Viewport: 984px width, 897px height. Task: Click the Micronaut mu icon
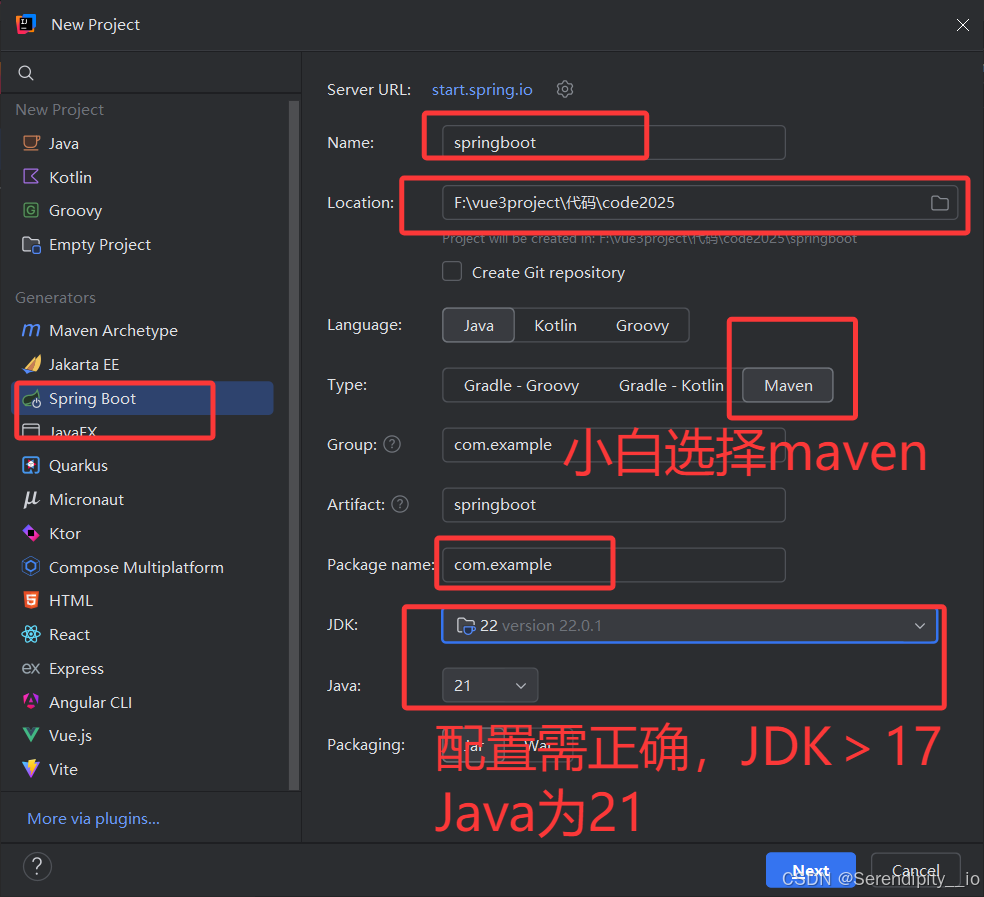point(31,499)
